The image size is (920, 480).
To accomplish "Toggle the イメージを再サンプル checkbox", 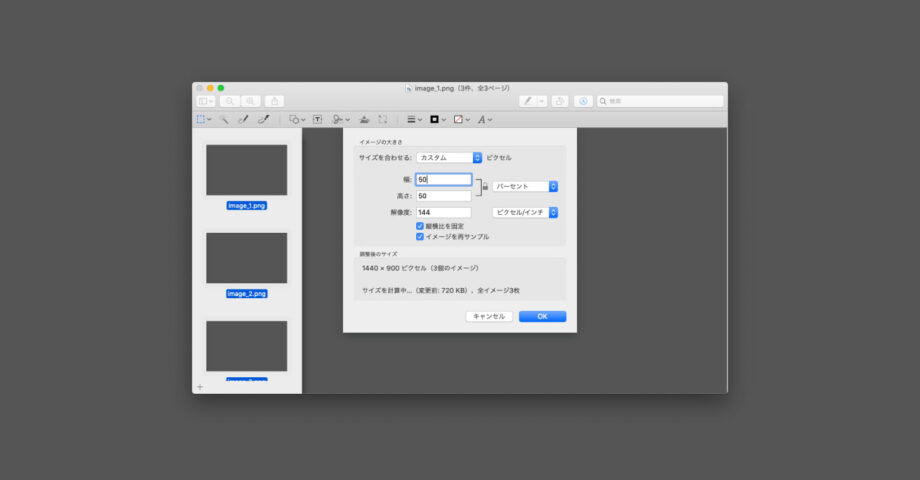I will click(x=420, y=237).
